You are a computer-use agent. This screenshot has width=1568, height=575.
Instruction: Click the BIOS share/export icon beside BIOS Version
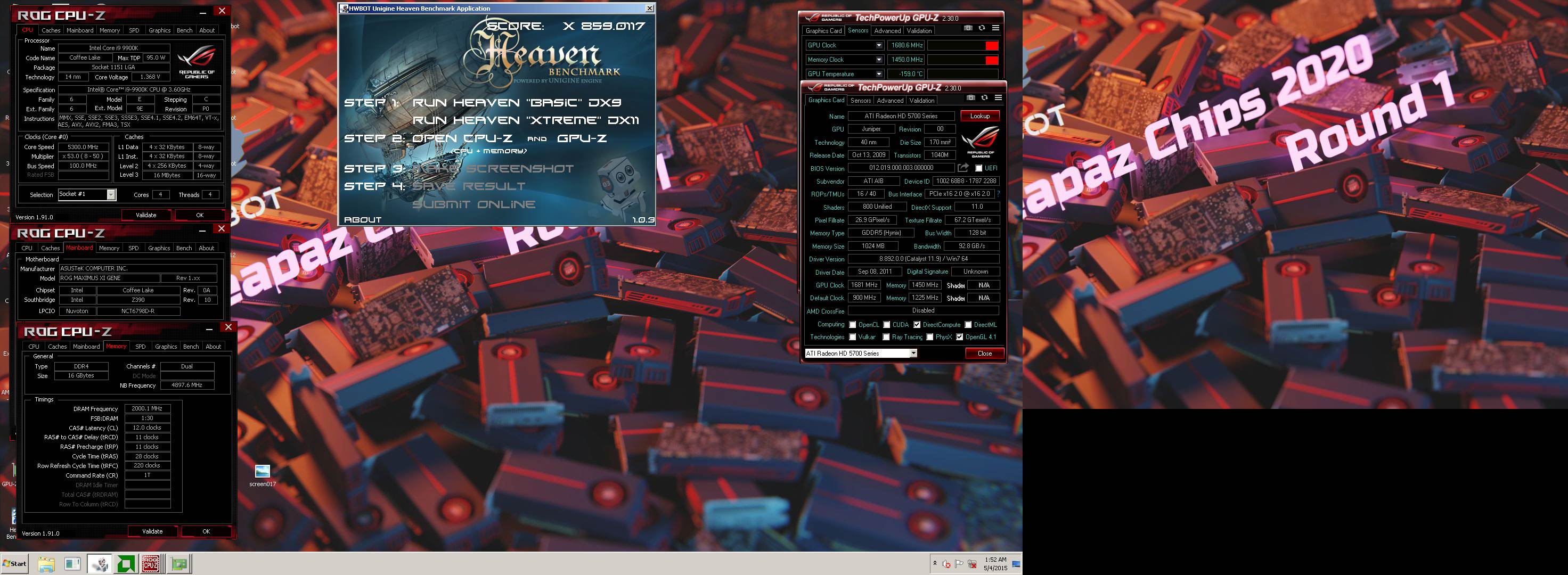point(963,168)
